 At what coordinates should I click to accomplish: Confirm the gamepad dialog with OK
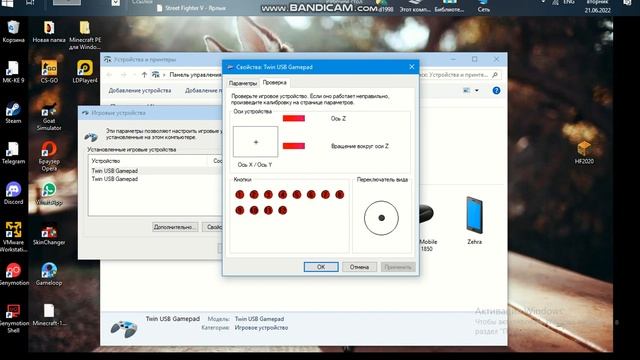tap(321, 267)
